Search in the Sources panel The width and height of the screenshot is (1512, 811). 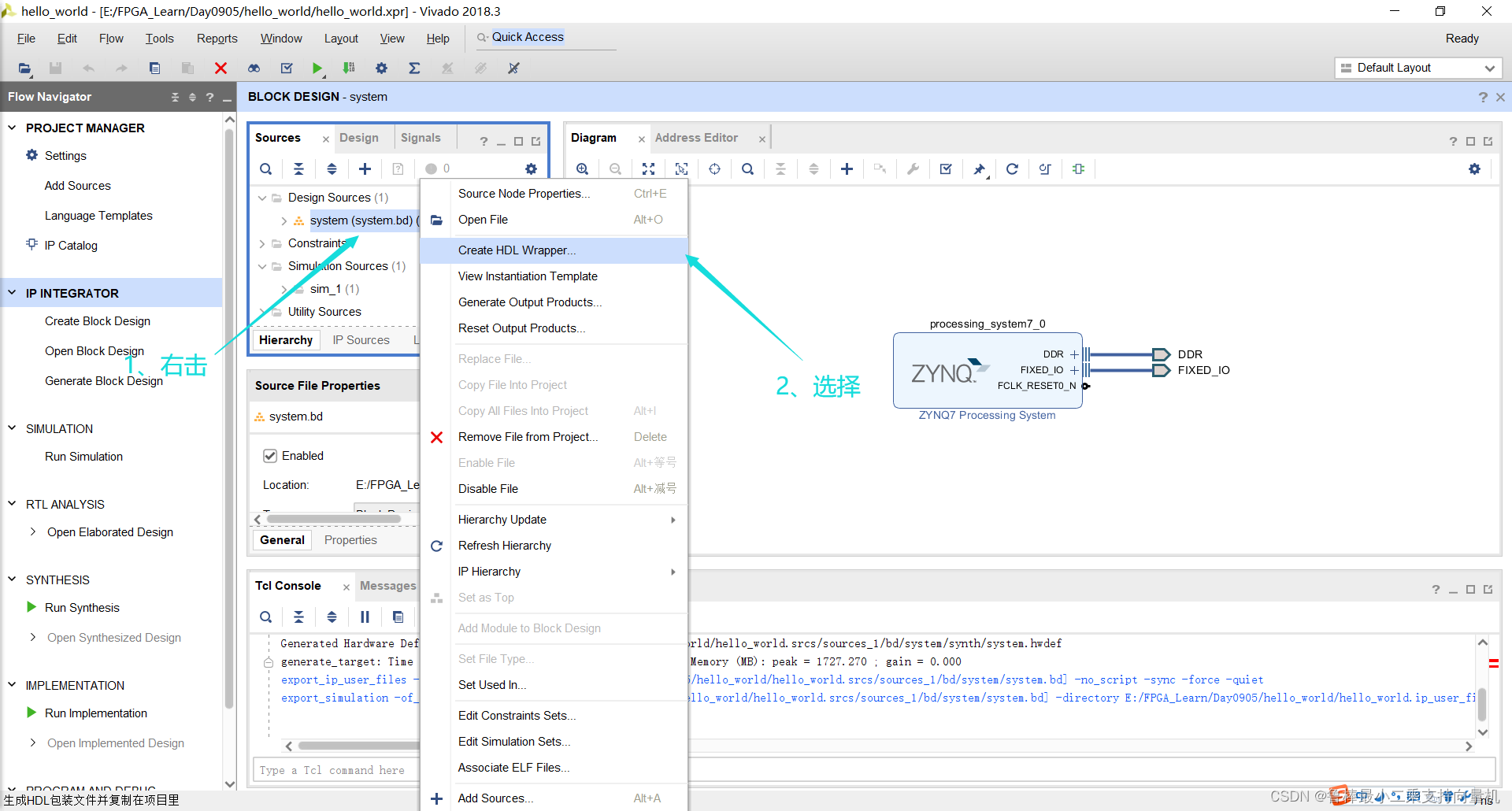(266, 168)
